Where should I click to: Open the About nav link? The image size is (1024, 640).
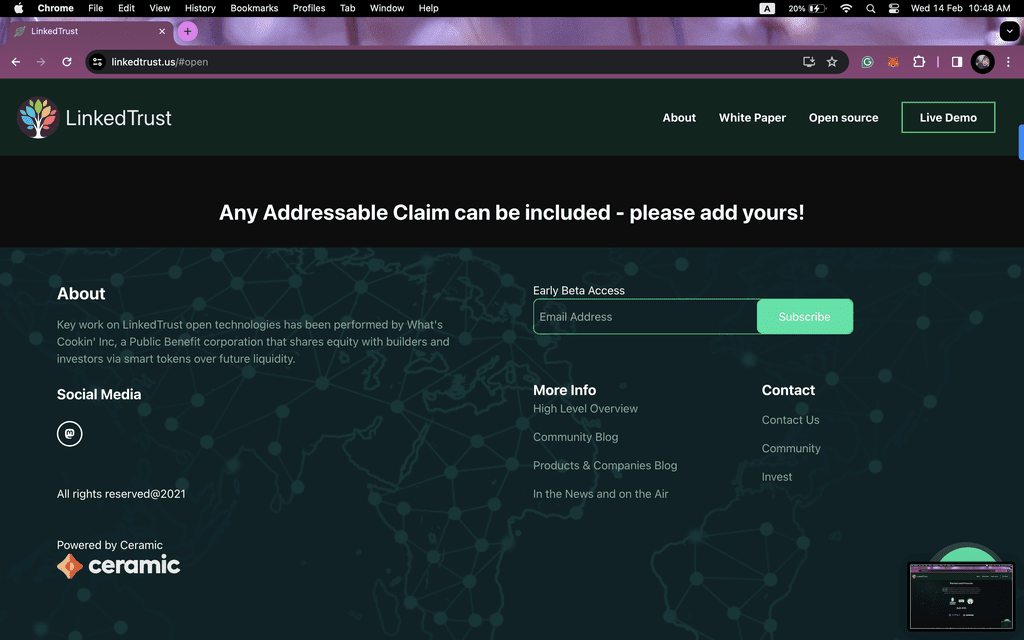[679, 118]
